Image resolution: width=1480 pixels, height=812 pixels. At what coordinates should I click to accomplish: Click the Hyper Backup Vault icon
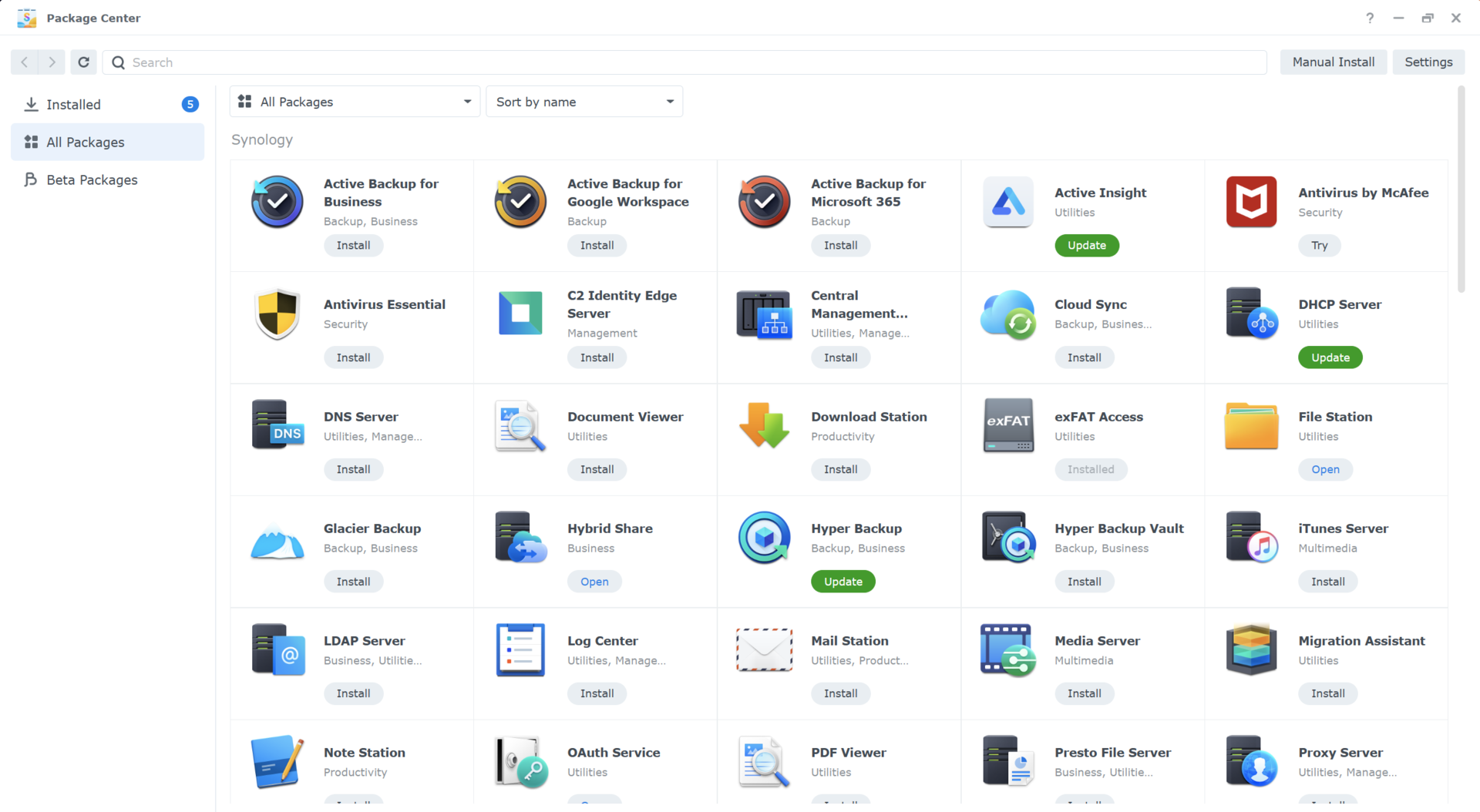tap(1007, 537)
